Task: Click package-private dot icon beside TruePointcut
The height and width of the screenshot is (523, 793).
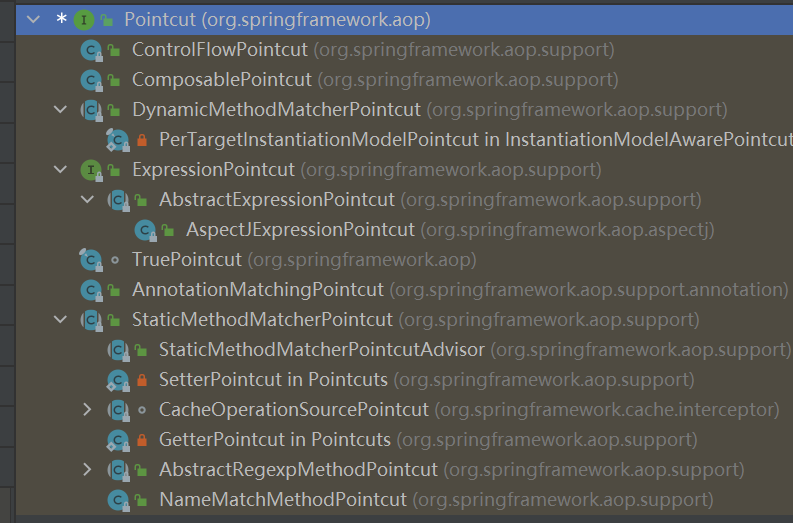Action: 115,260
